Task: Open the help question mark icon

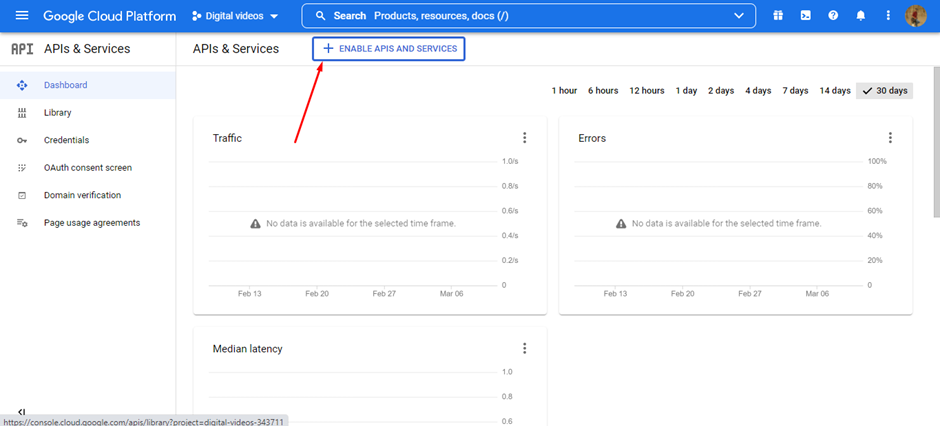Action: 833,16
